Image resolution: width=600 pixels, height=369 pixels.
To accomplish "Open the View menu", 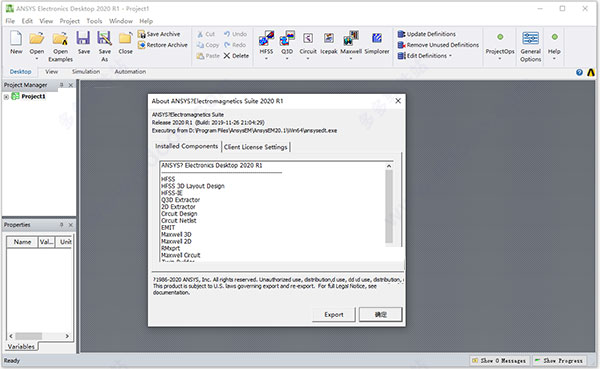I will [46, 21].
